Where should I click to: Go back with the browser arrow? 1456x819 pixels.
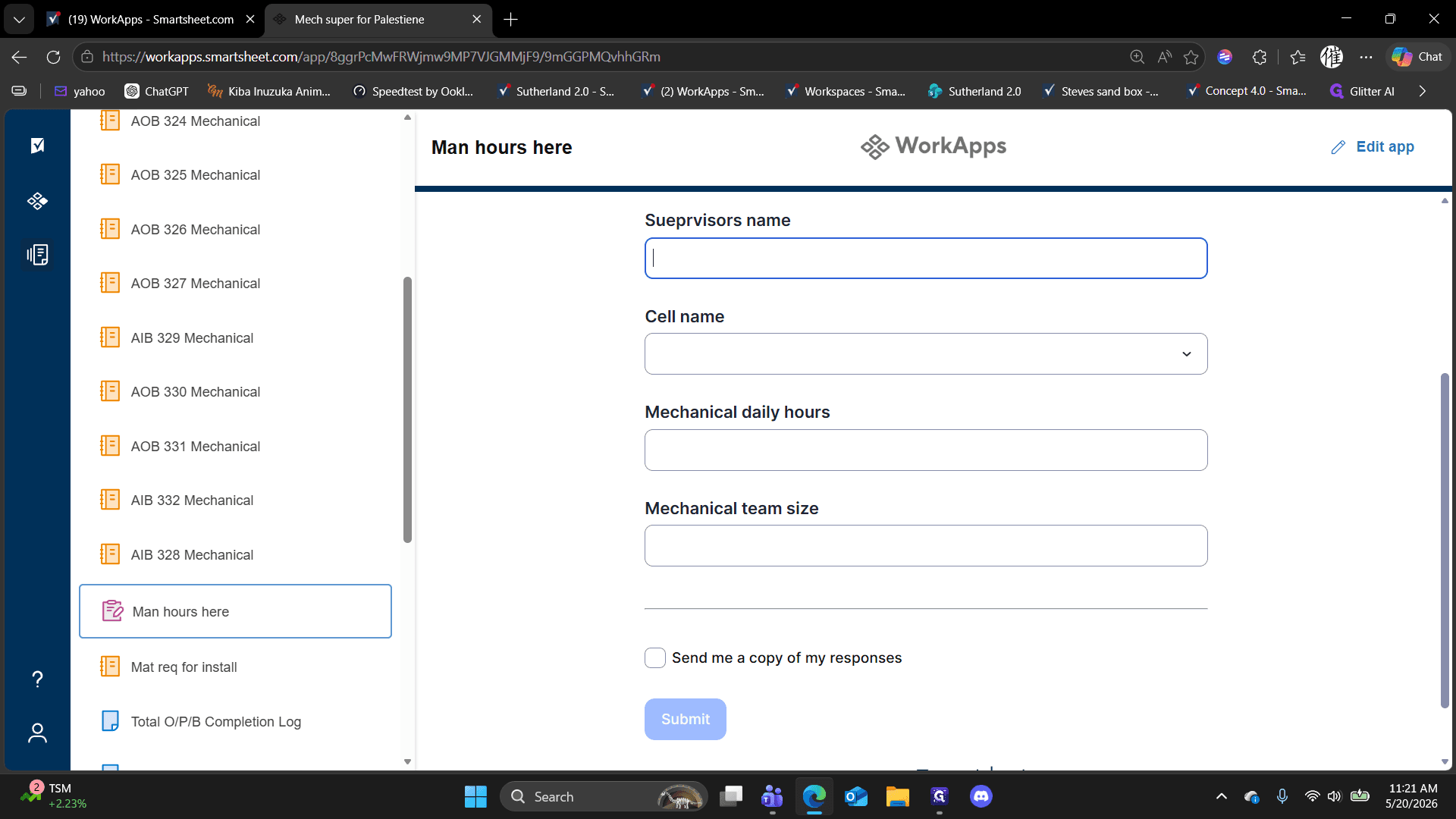(x=20, y=57)
